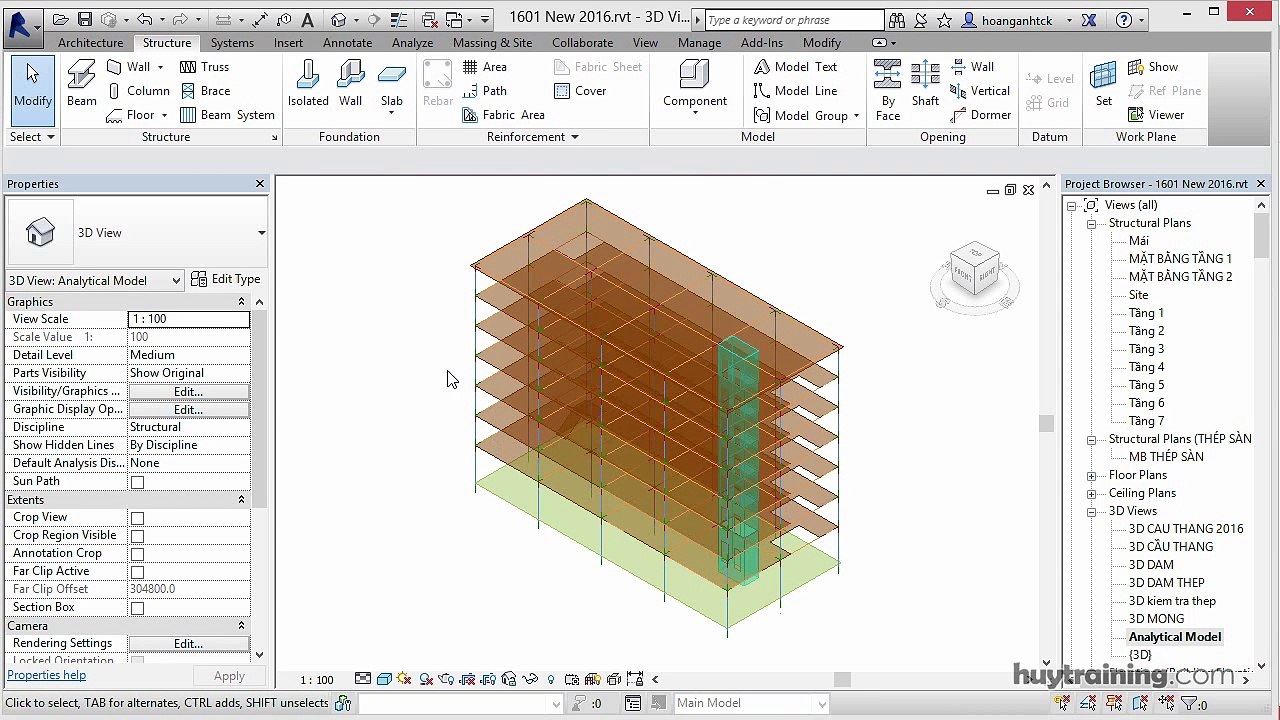The image size is (1280, 720).
Task: Expand the Floor Plans tree node
Action: pyautogui.click(x=1092, y=476)
